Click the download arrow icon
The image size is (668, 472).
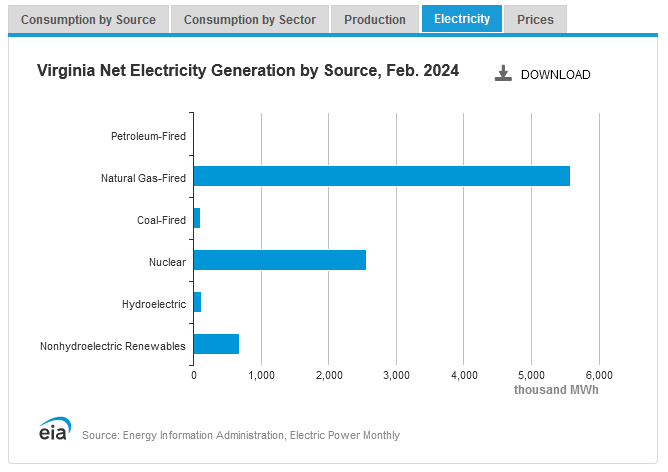point(504,73)
